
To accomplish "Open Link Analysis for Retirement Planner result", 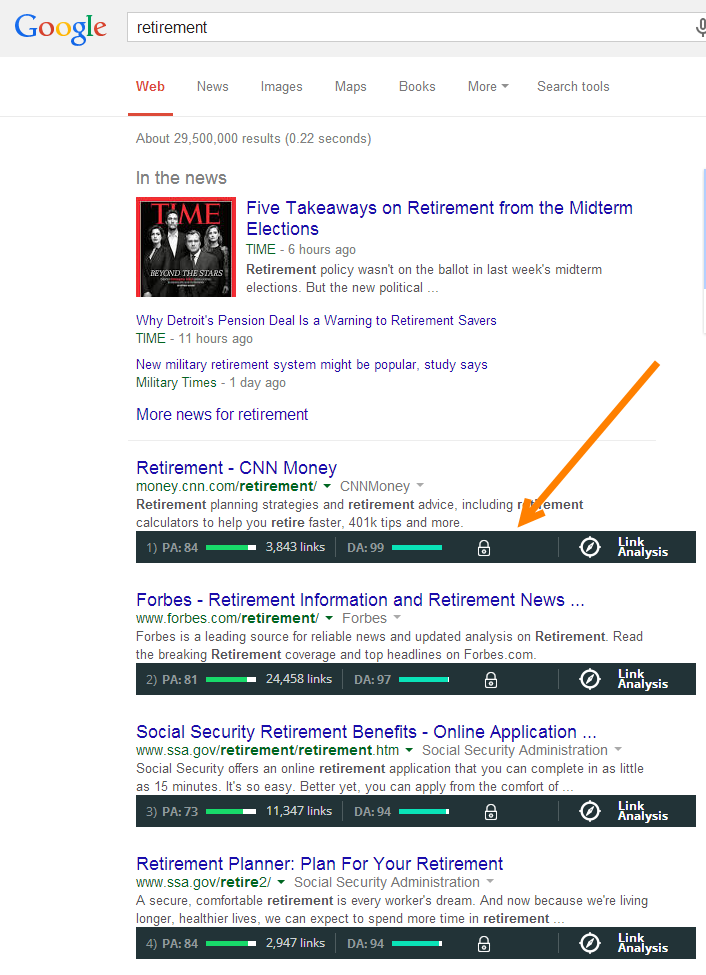I will pyautogui.click(x=643, y=943).
